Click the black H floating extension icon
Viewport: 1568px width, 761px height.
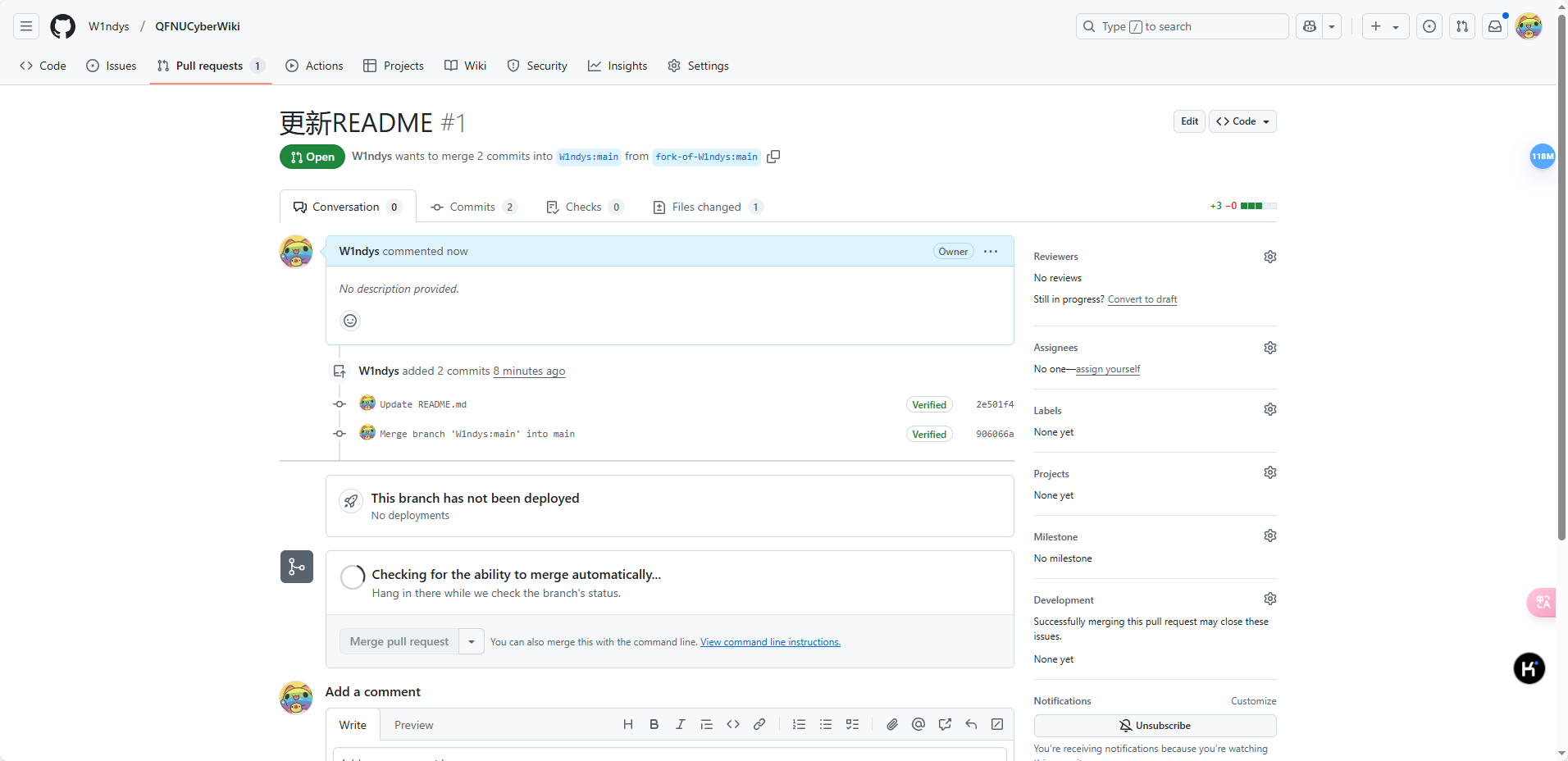click(1529, 668)
